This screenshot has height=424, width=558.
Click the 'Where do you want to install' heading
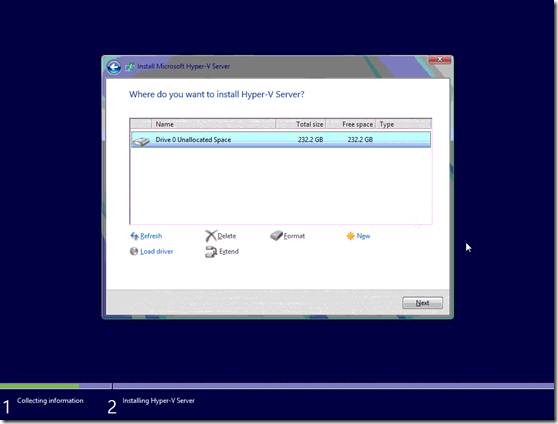(216, 95)
